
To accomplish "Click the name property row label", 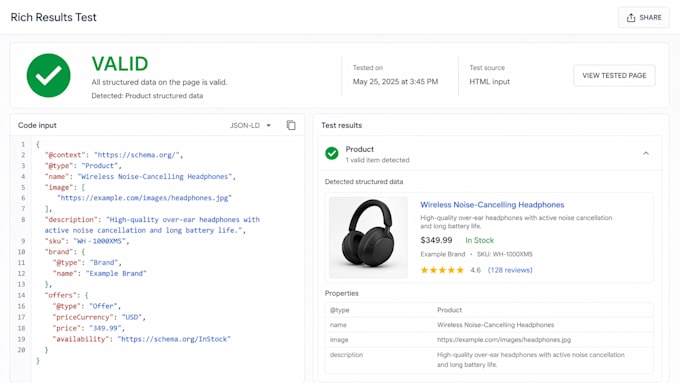I will (x=338, y=325).
